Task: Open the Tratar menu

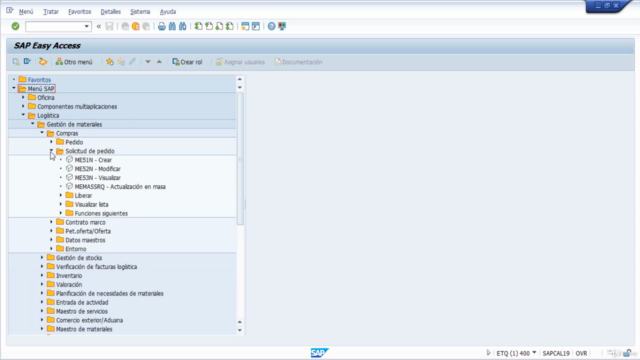Action: [51, 12]
